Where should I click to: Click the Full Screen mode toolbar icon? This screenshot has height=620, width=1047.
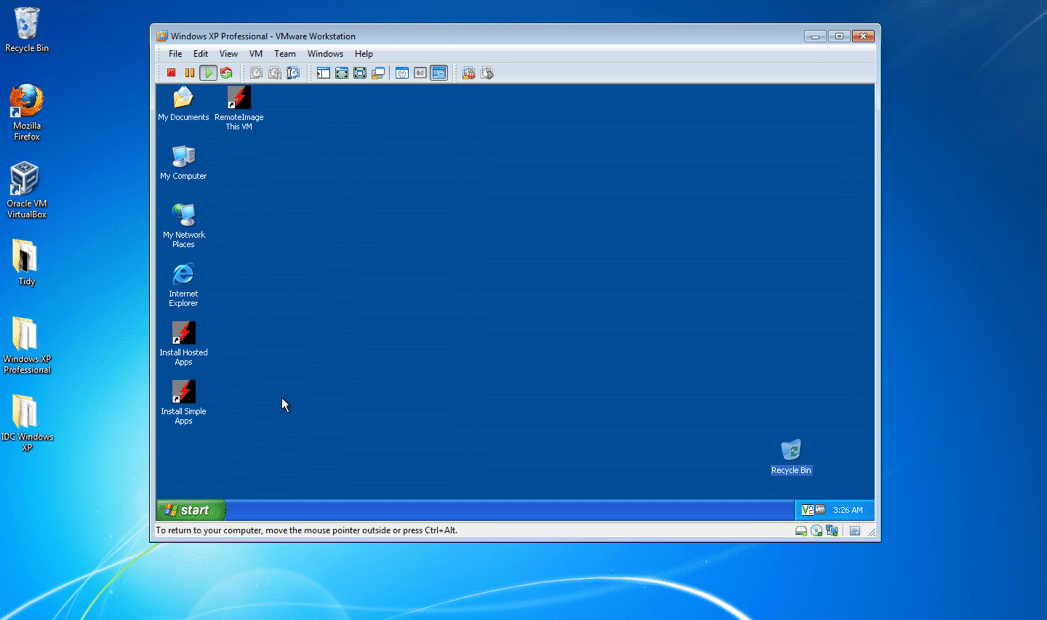(x=360, y=73)
